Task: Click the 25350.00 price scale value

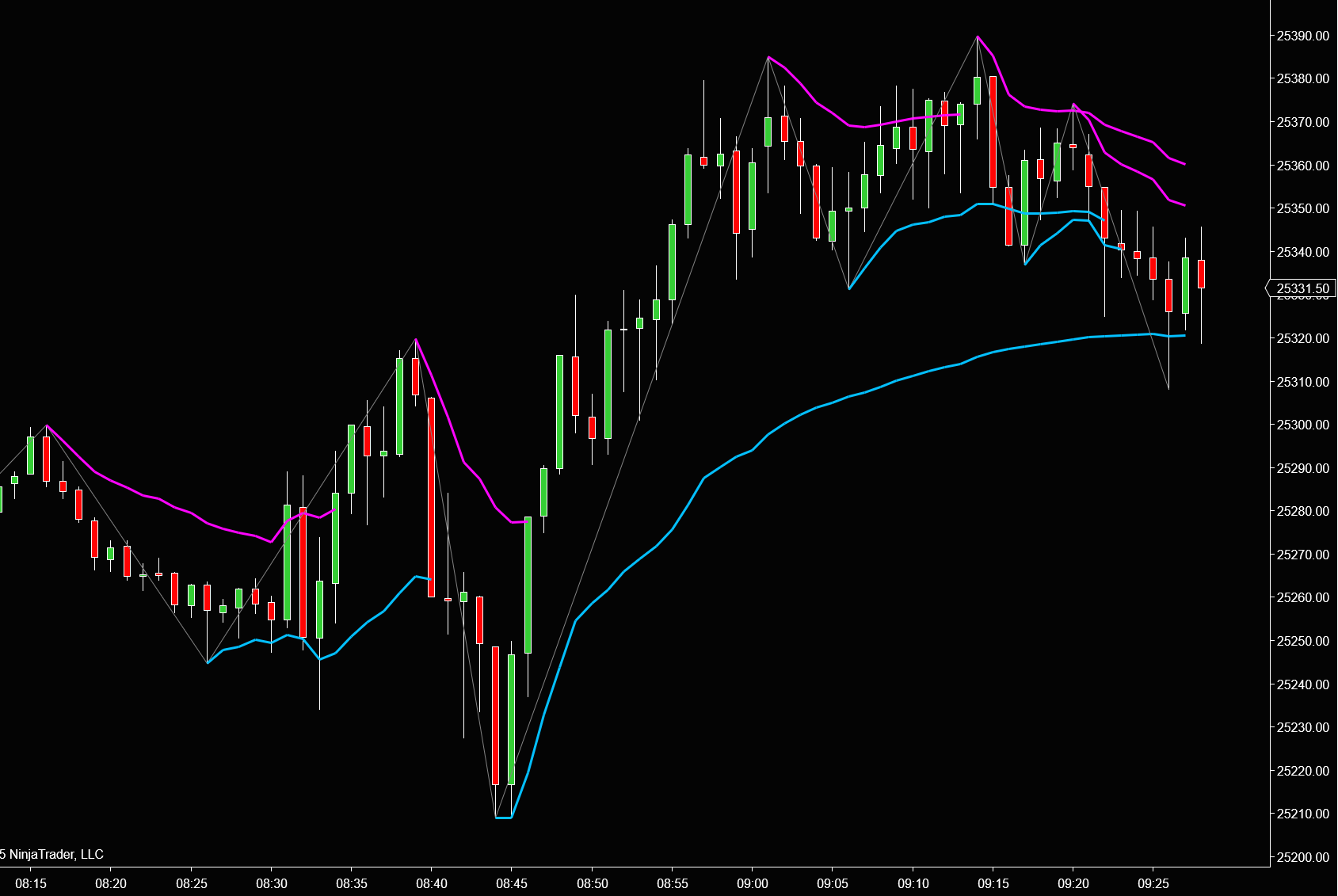Action: click(1303, 208)
